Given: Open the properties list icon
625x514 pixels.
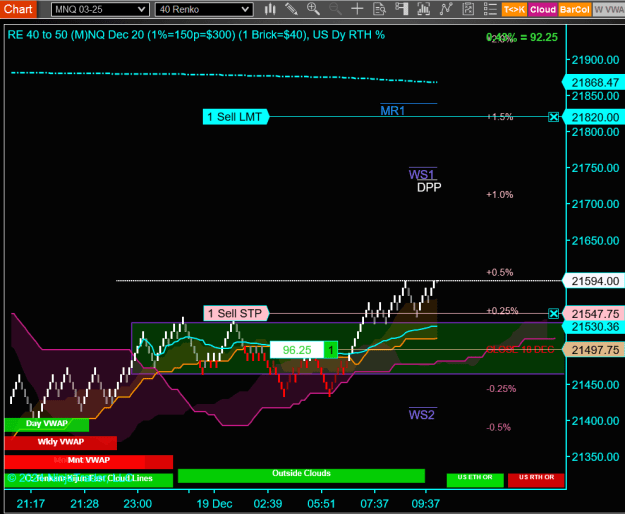Looking at the screenshot, I should point(490,9).
